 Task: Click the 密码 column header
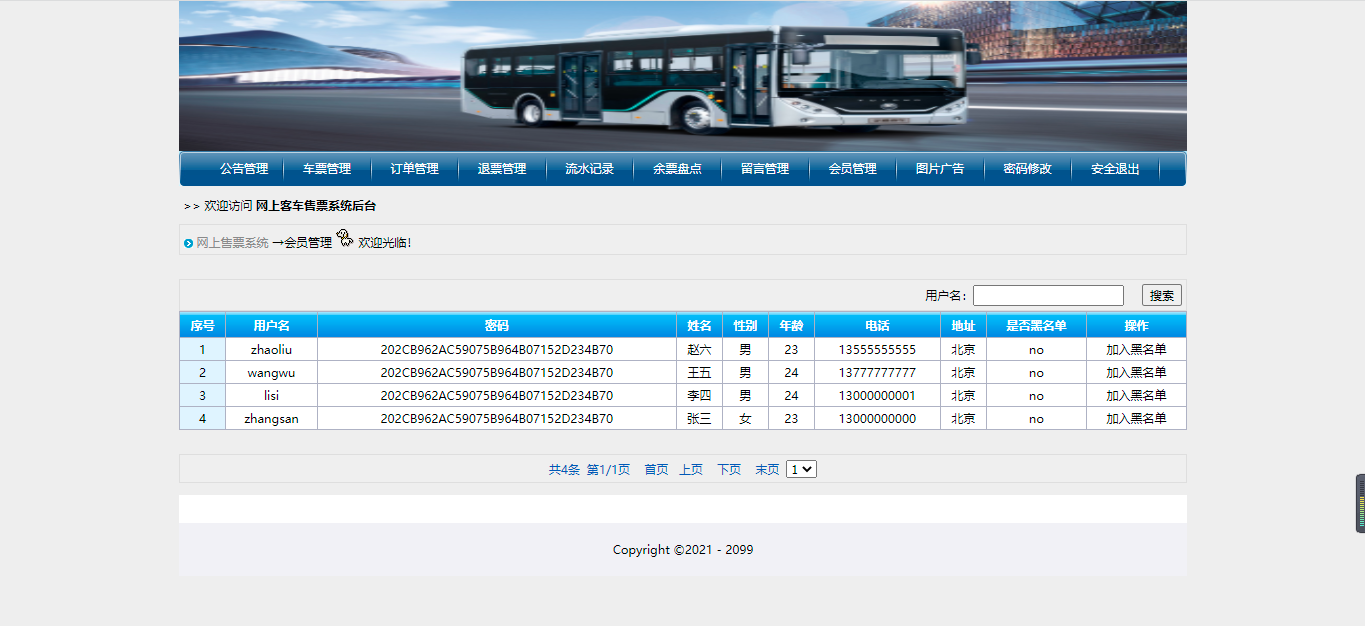point(497,326)
